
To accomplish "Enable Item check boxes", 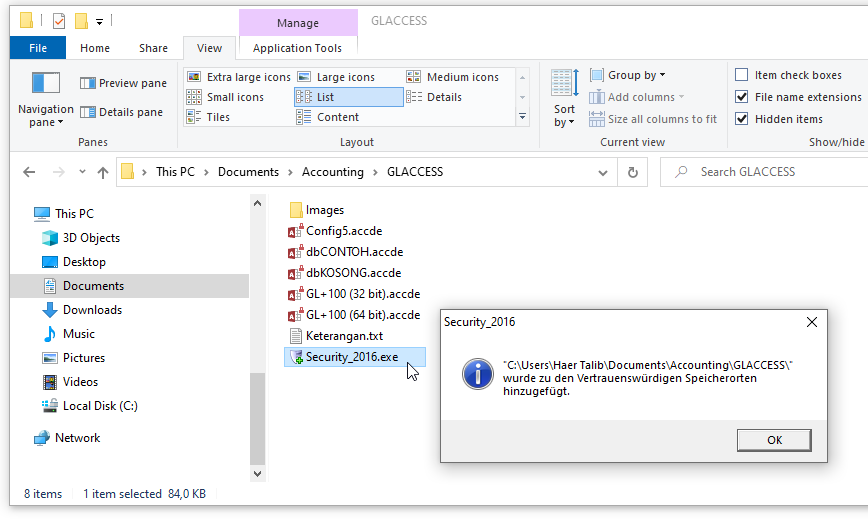I will point(742,75).
